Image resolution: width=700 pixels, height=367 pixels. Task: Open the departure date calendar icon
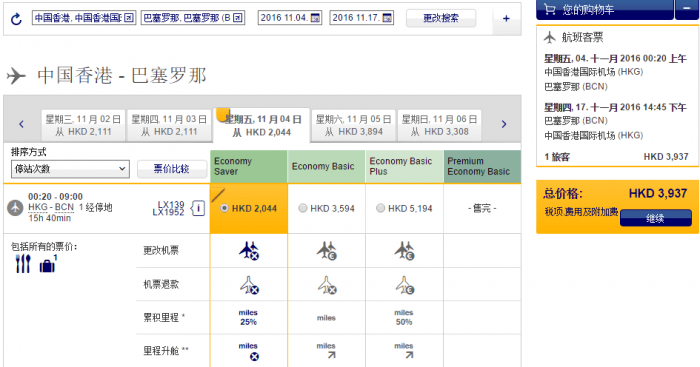(x=315, y=18)
